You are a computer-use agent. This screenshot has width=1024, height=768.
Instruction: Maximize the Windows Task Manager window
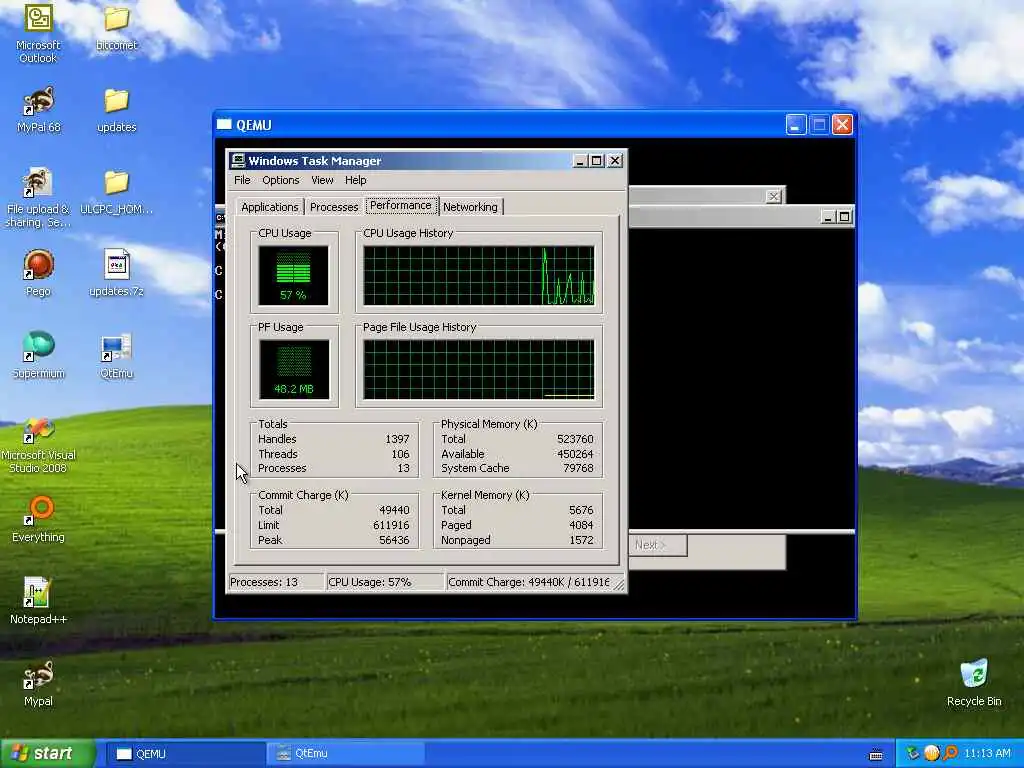[596, 161]
